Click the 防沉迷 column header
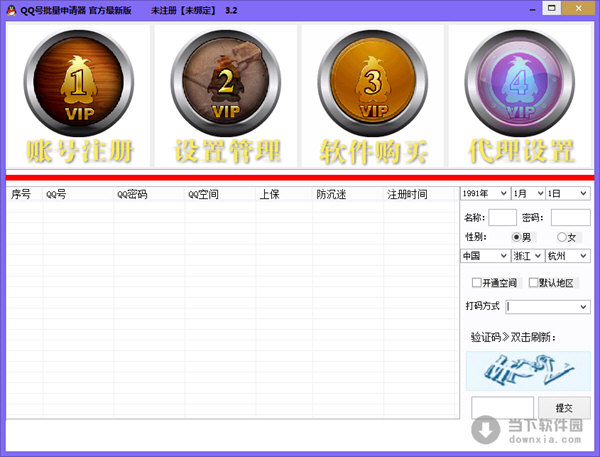The width and height of the screenshot is (600, 457). (x=348, y=194)
